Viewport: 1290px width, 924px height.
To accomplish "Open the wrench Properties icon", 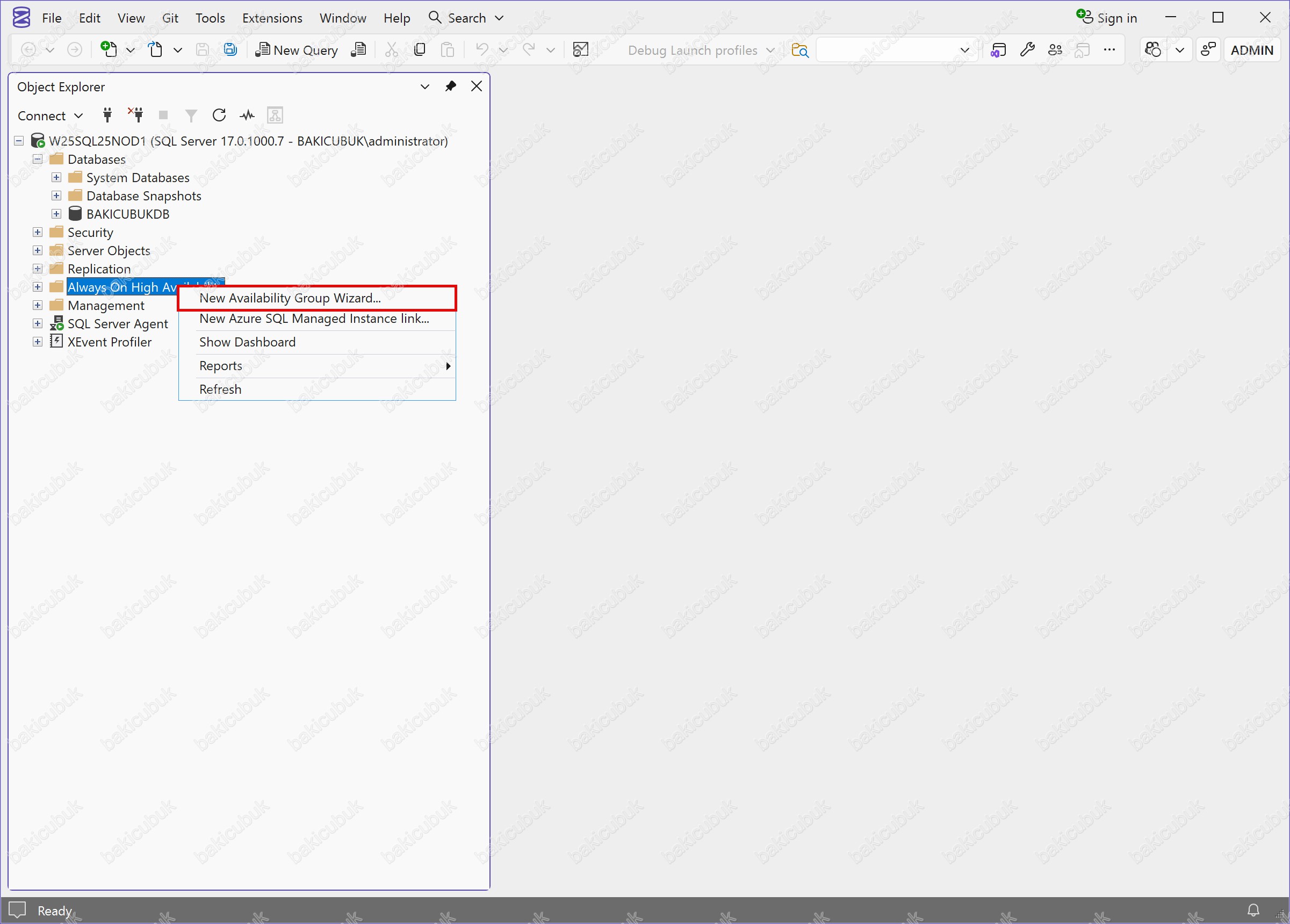I will point(1027,50).
